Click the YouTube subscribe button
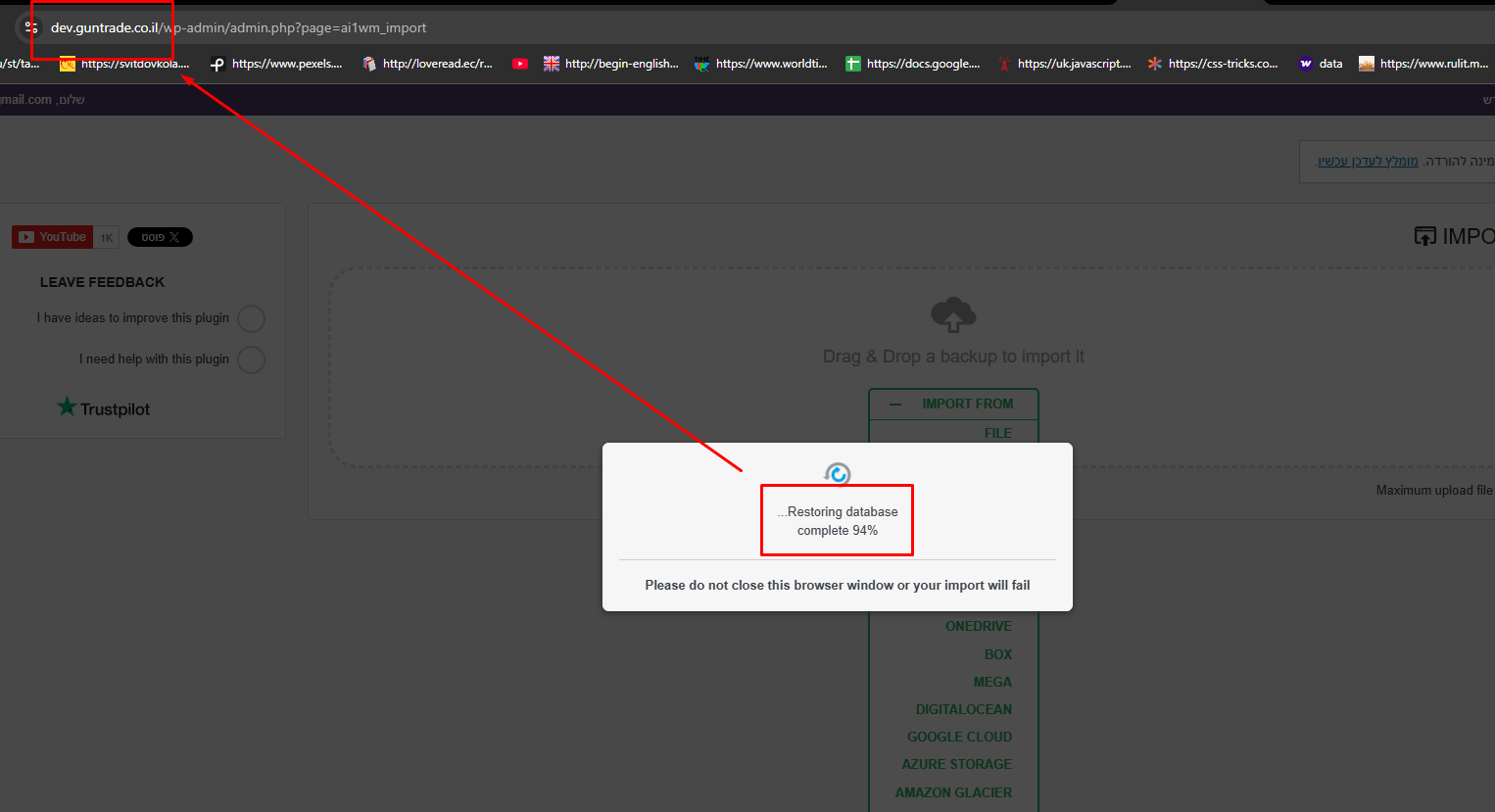Viewport: 1495px width, 812px height. tap(53, 237)
